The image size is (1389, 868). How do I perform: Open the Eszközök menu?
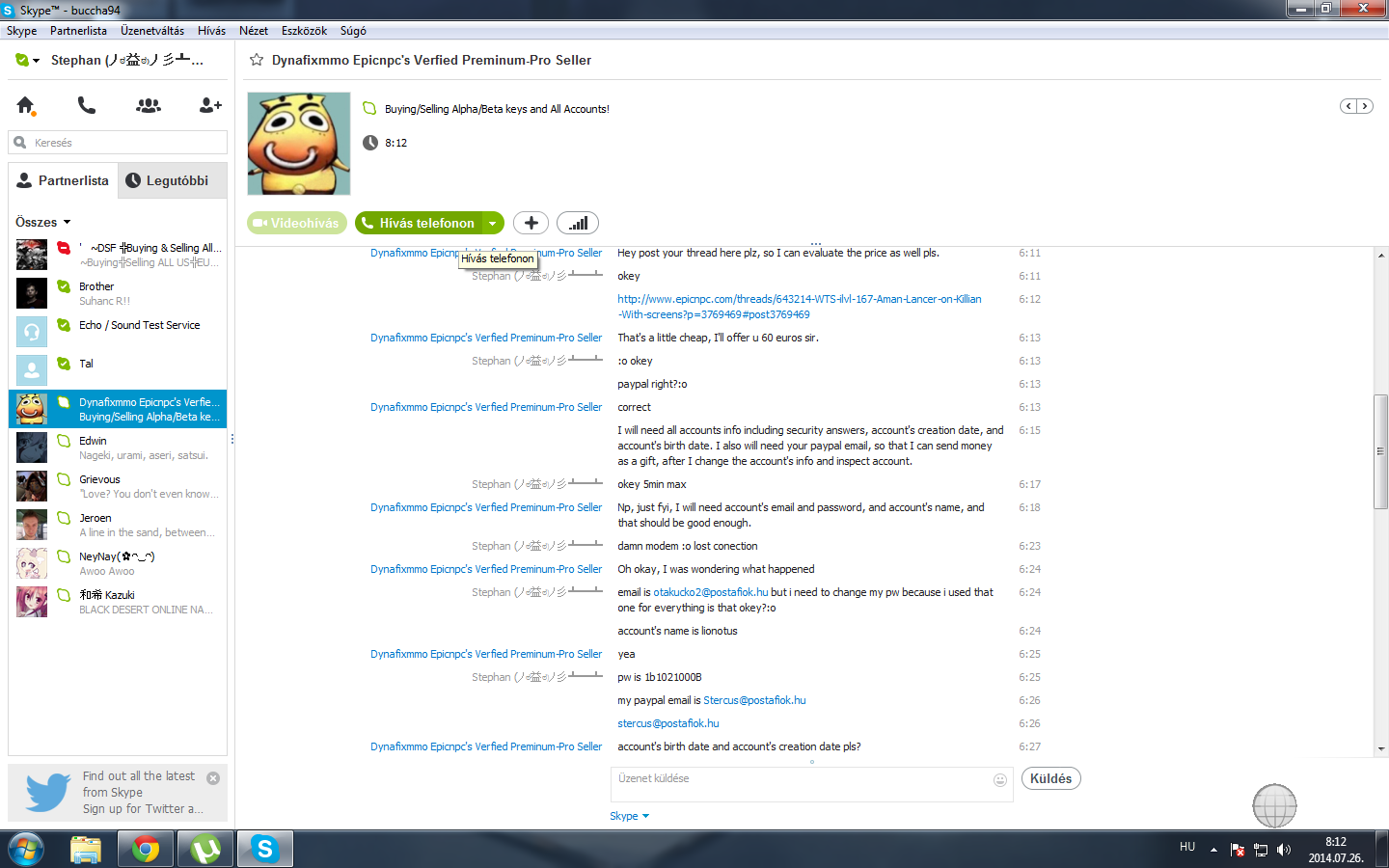[304, 31]
